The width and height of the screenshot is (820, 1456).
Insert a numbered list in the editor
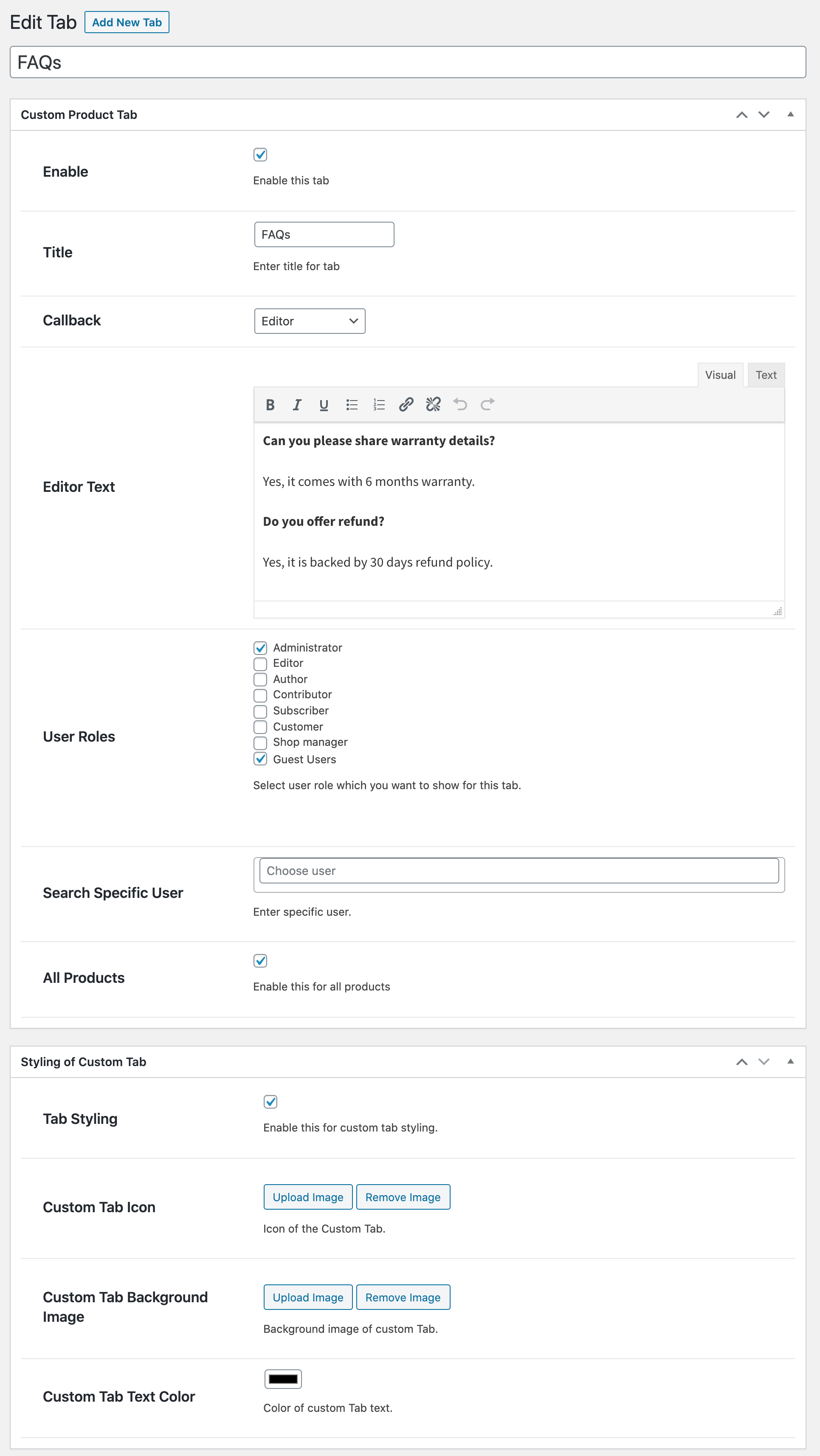coord(378,404)
